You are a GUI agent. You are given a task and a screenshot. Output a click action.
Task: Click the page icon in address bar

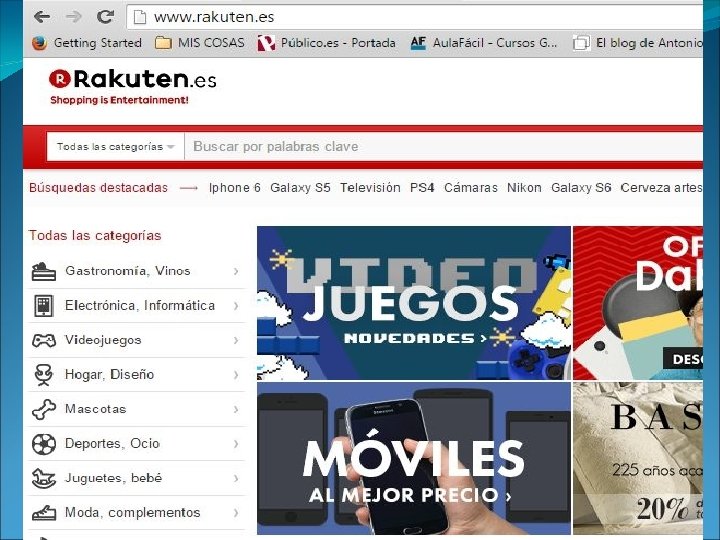click(140, 17)
